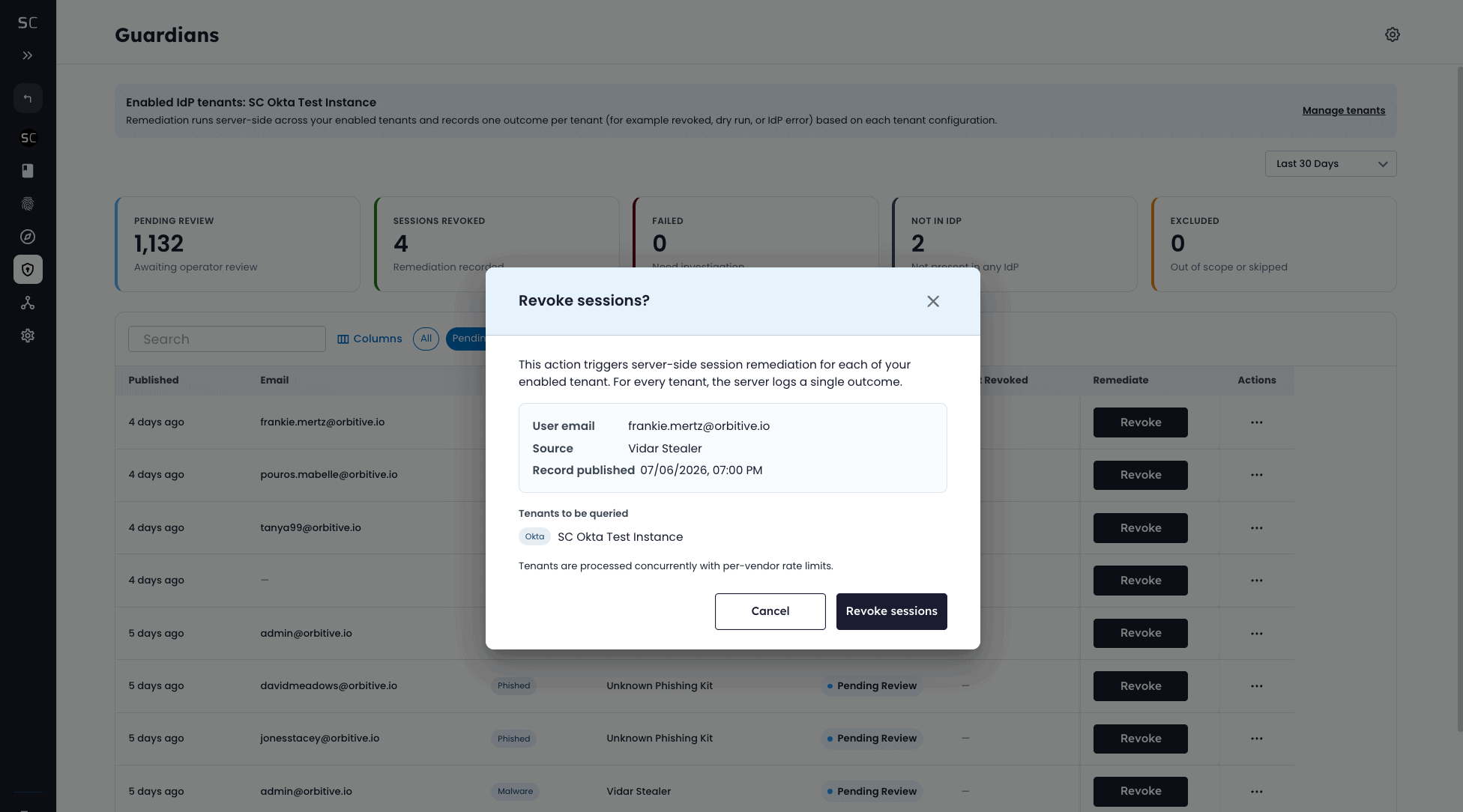This screenshot has width=1463, height=812.
Task: Click the Pending Review stat card
Action: pos(238,244)
